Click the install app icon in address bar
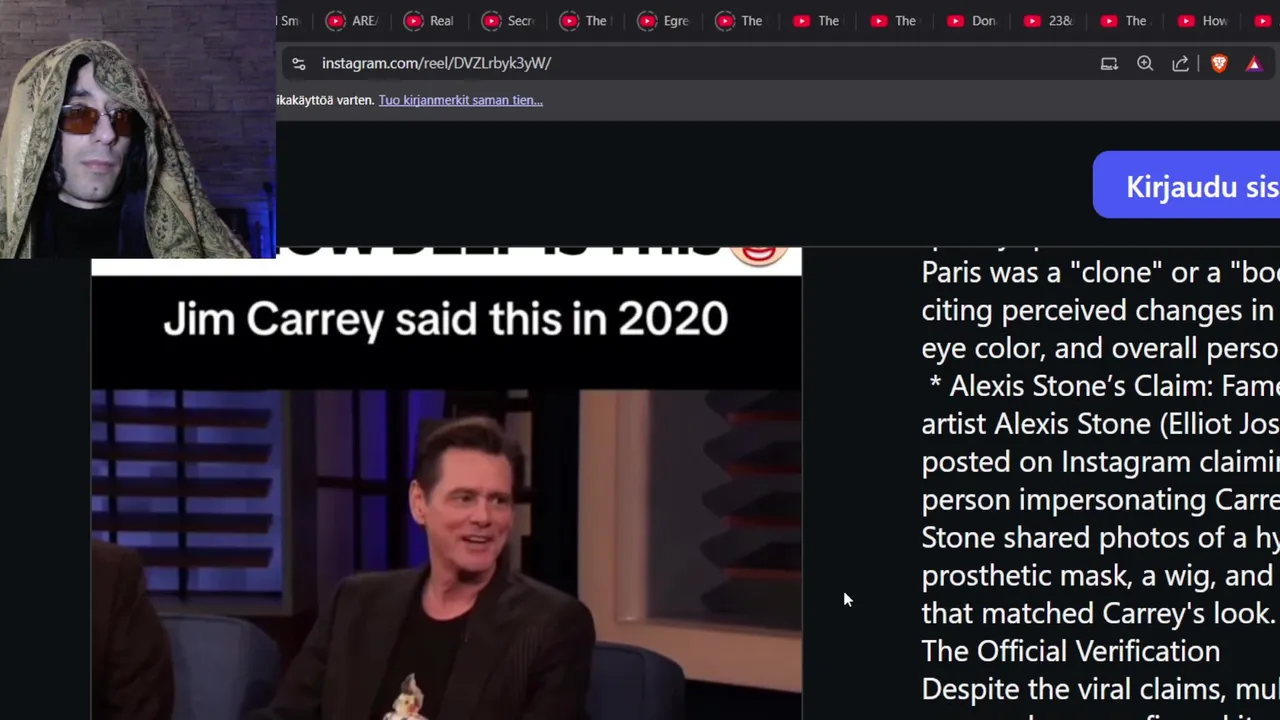 point(1109,63)
